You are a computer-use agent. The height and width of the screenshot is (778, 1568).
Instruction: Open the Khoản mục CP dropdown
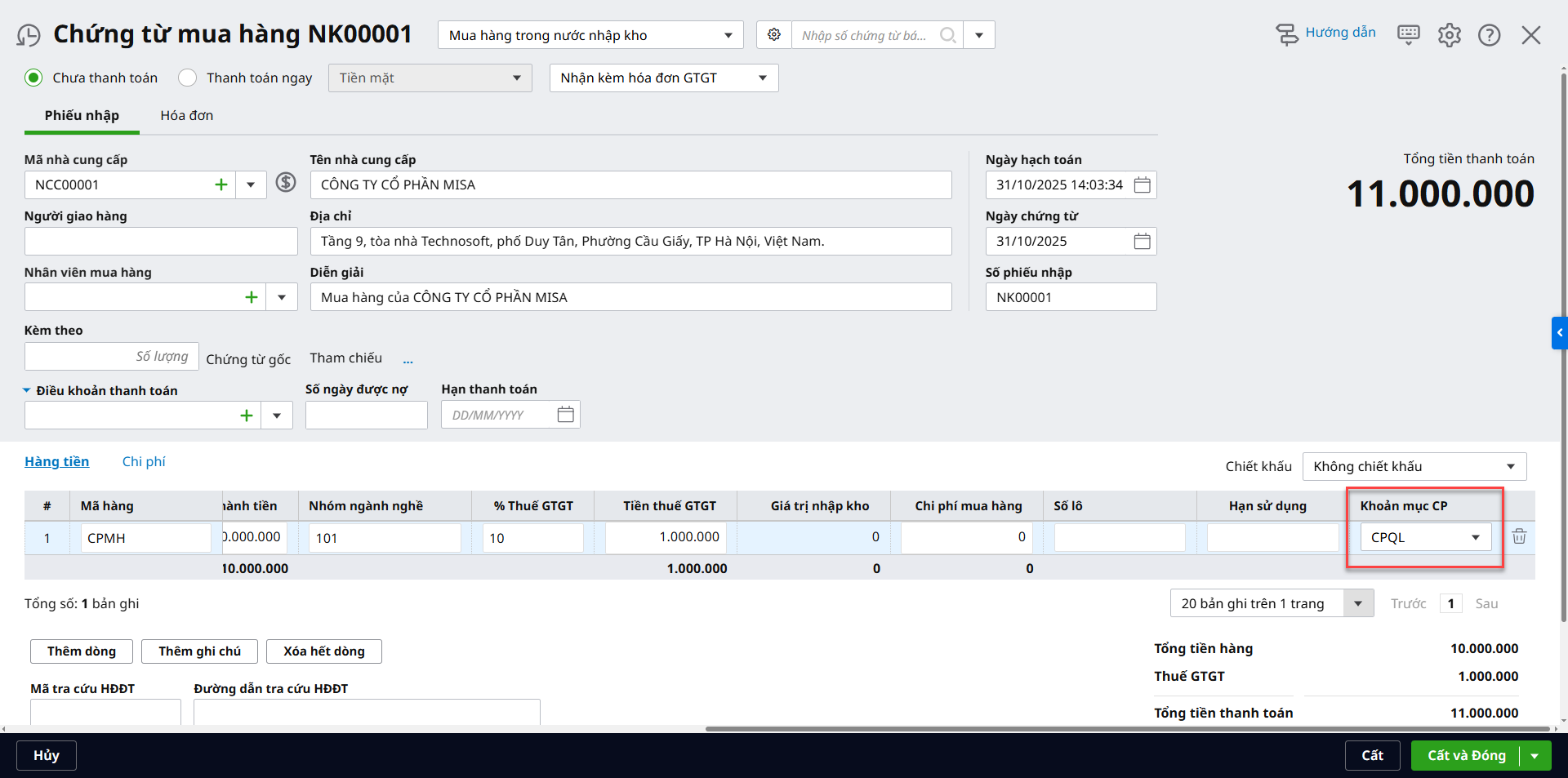[x=1475, y=538]
